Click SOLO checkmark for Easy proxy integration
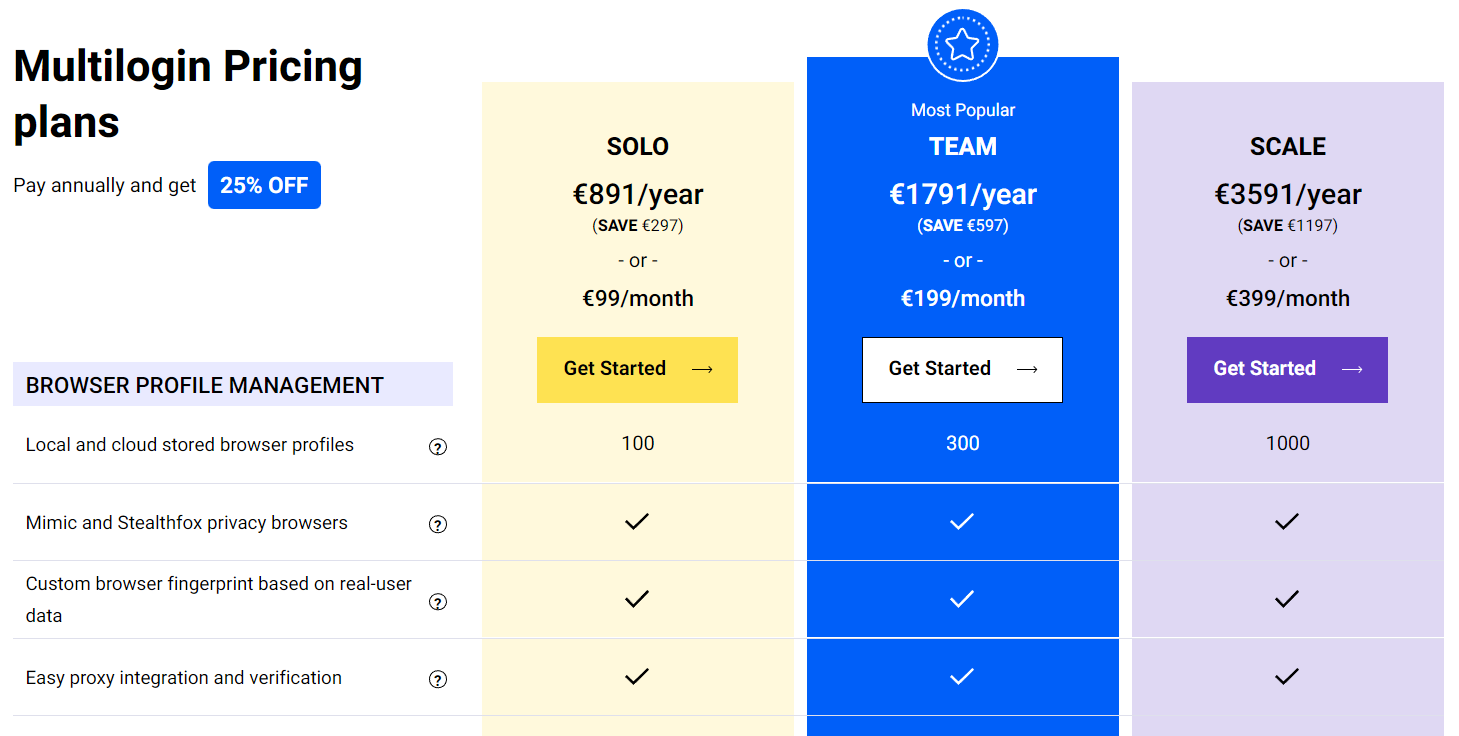This screenshot has height=736, width=1459. pos(637,676)
